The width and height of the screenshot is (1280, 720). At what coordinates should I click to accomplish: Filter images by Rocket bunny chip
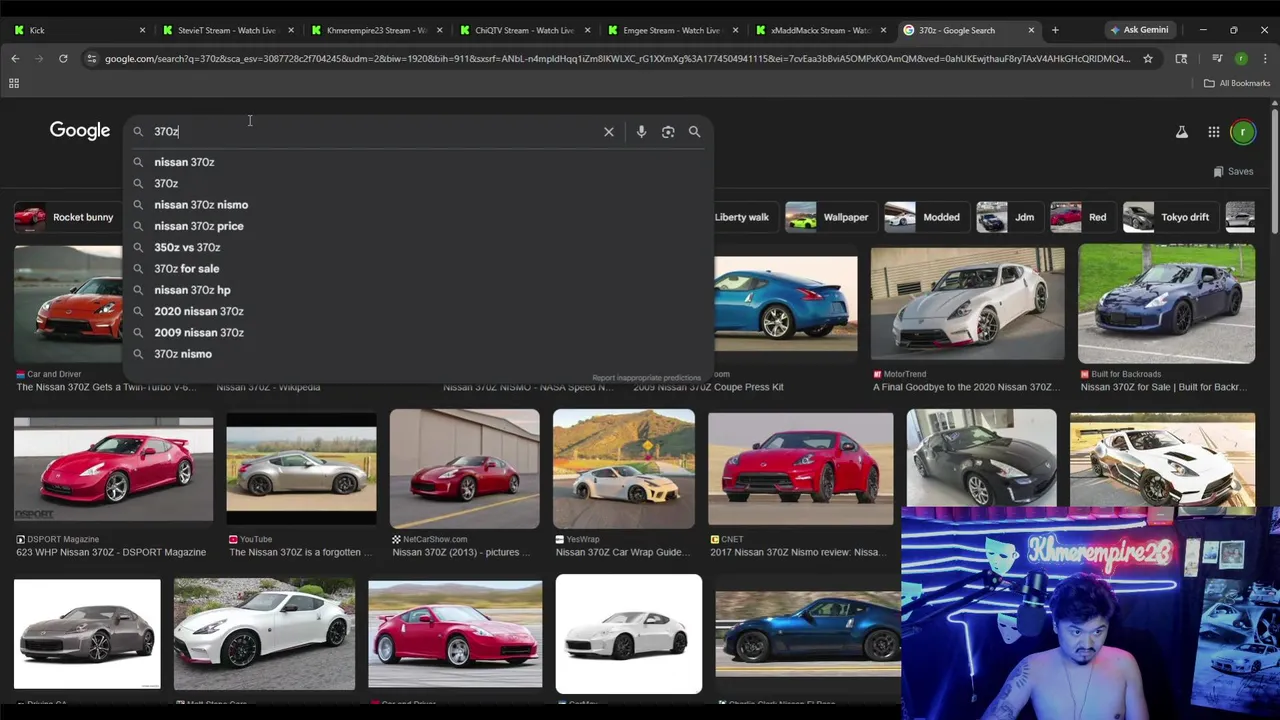click(66, 217)
